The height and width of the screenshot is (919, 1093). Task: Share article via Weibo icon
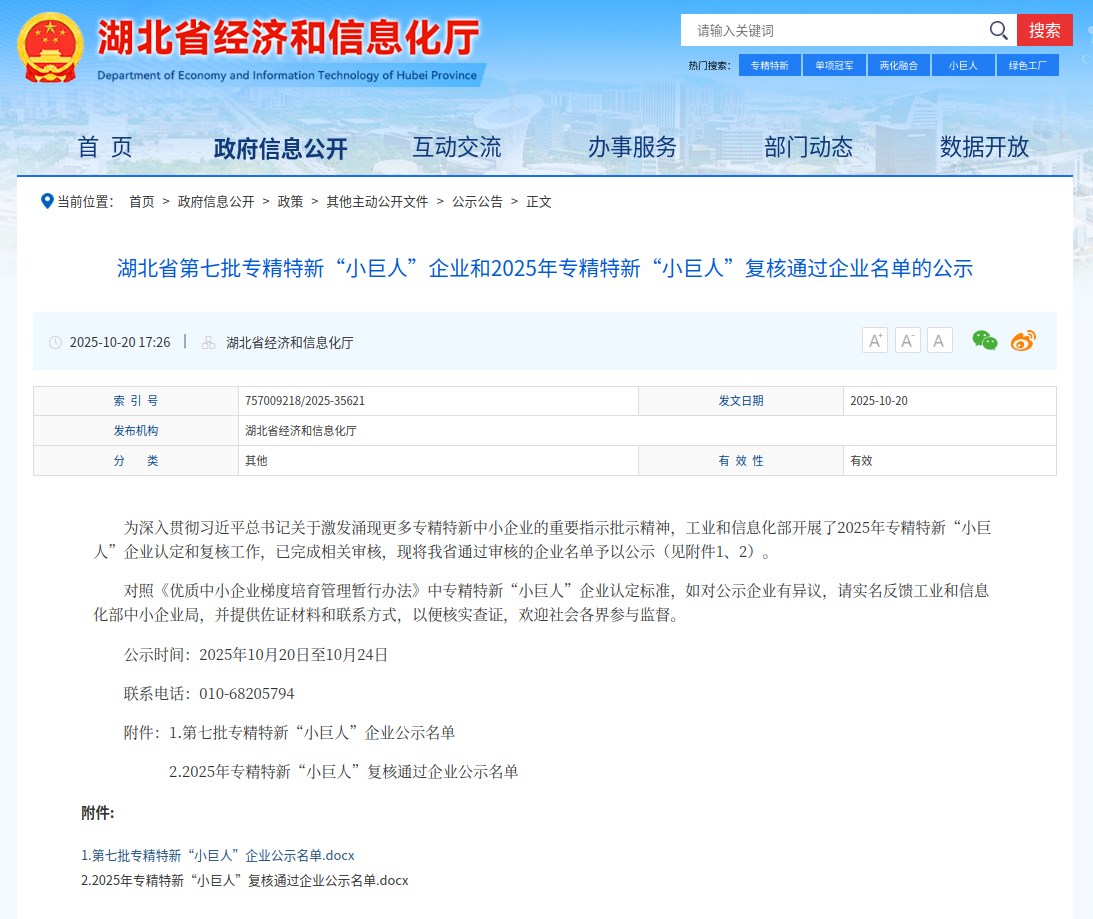(1023, 341)
